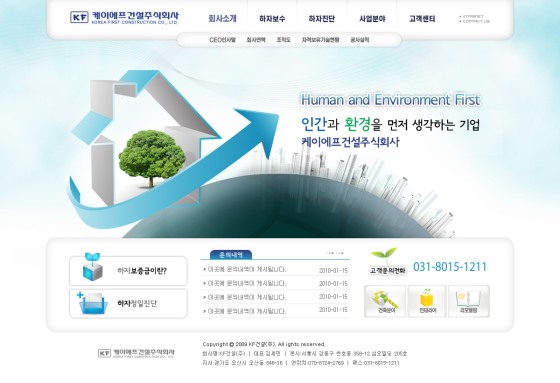Viewport: 560px width, 383px height.
Task: Go to the 사업분야 menu
Action: [372, 19]
